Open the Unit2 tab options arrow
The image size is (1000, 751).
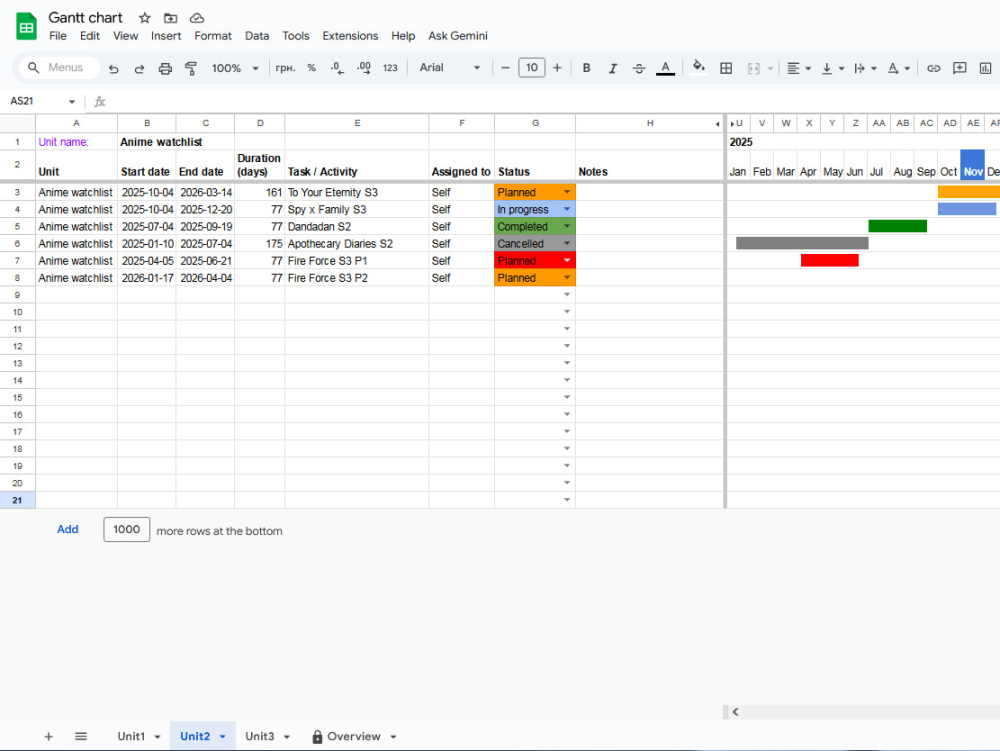tap(223, 737)
